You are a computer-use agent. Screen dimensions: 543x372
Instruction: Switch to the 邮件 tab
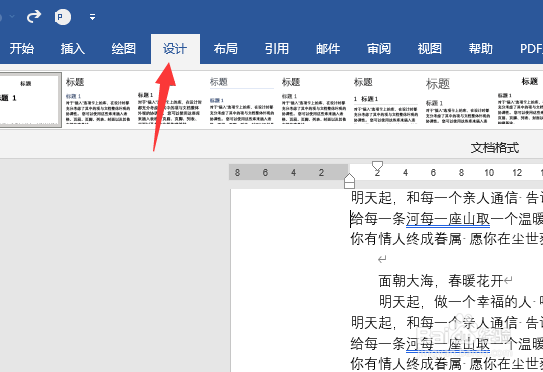pos(328,49)
